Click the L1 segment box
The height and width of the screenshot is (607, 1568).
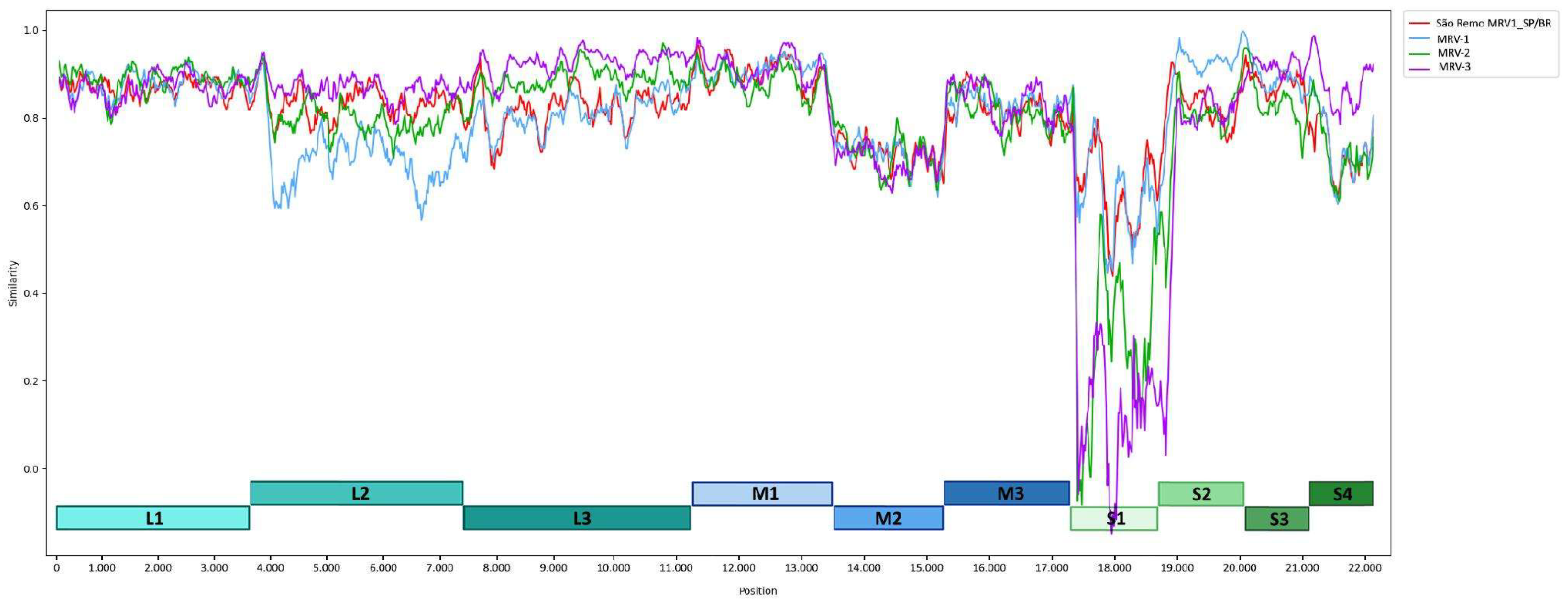pyautogui.click(x=153, y=518)
